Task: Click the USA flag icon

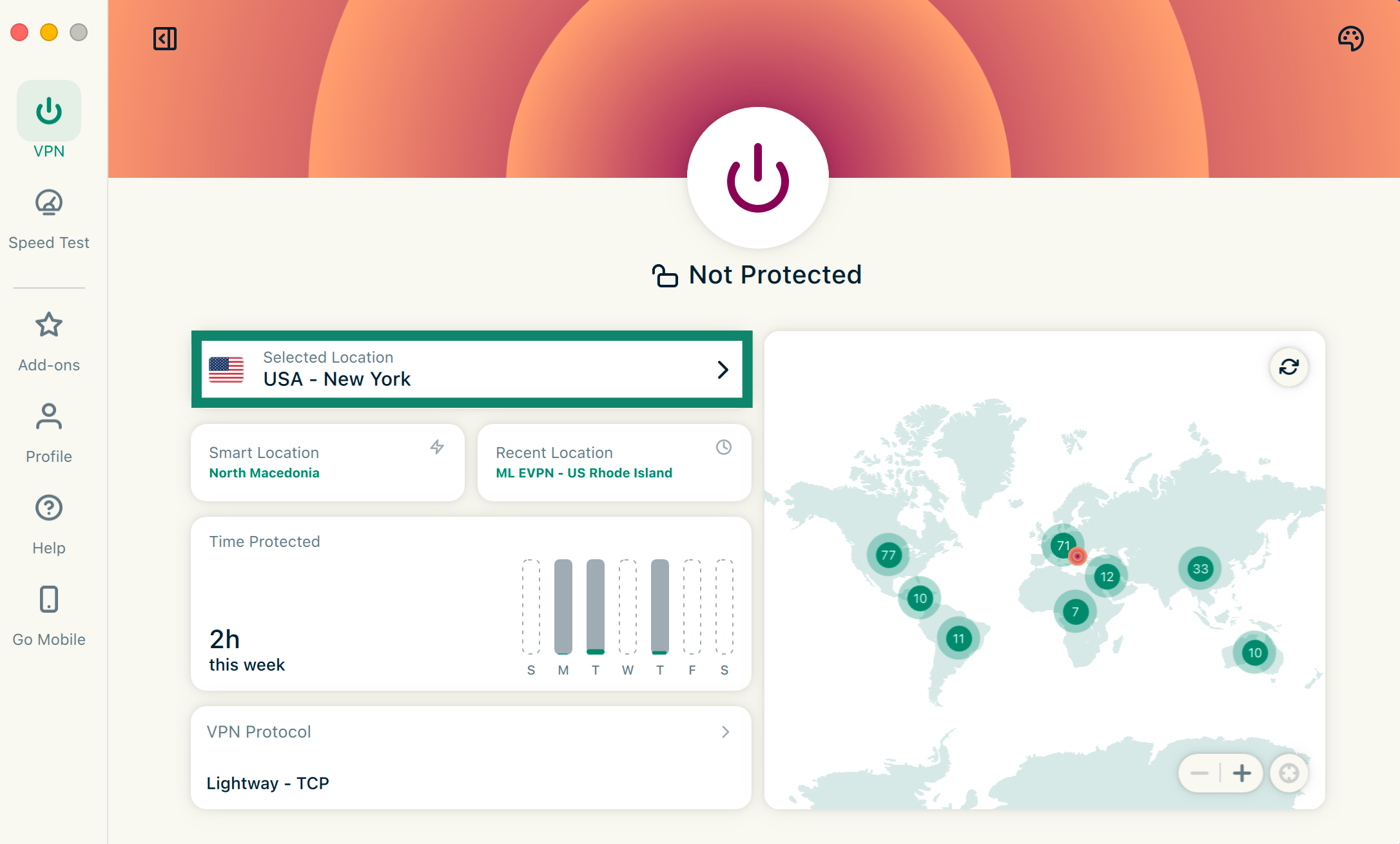Action: (x=226, y=370)
